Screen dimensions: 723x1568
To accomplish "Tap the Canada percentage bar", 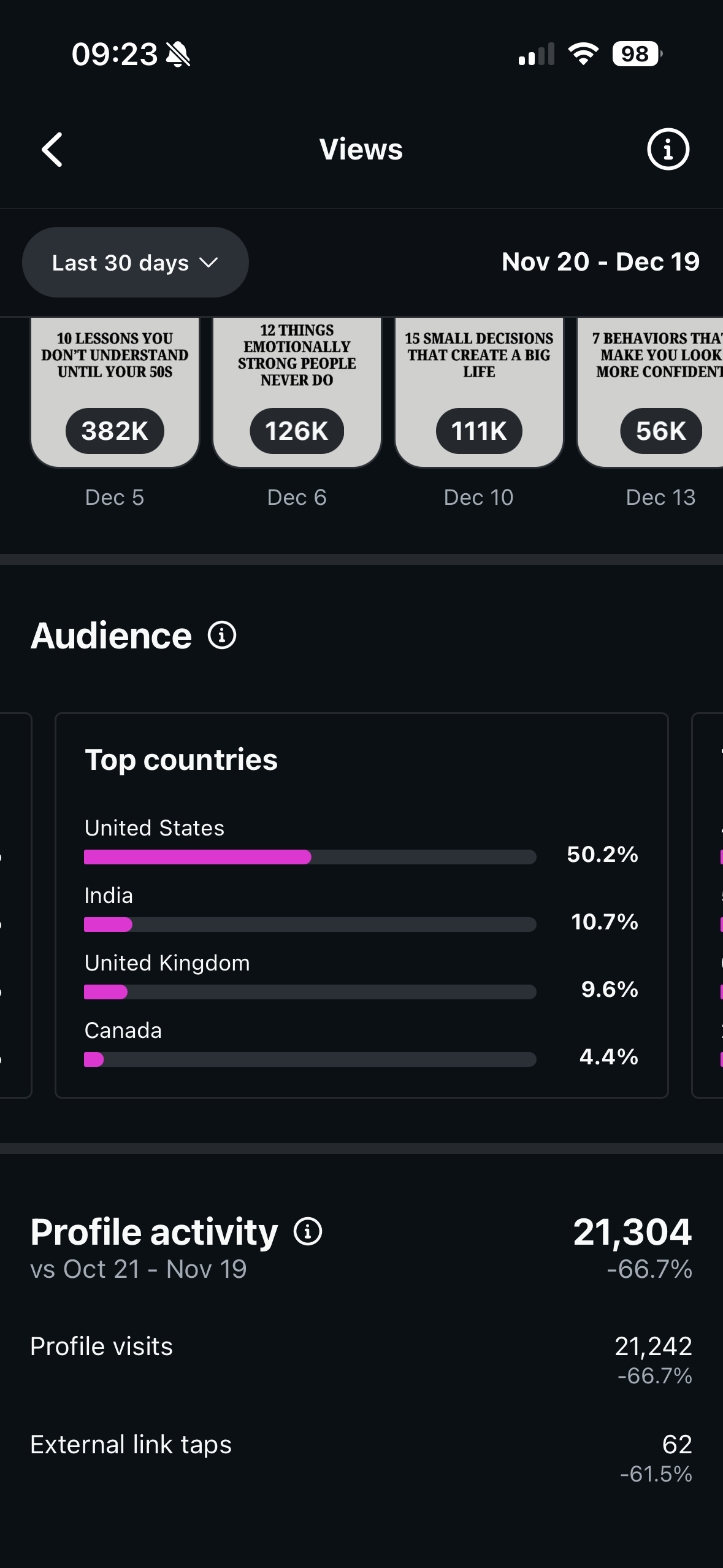I will click(x=310, y=1059).
